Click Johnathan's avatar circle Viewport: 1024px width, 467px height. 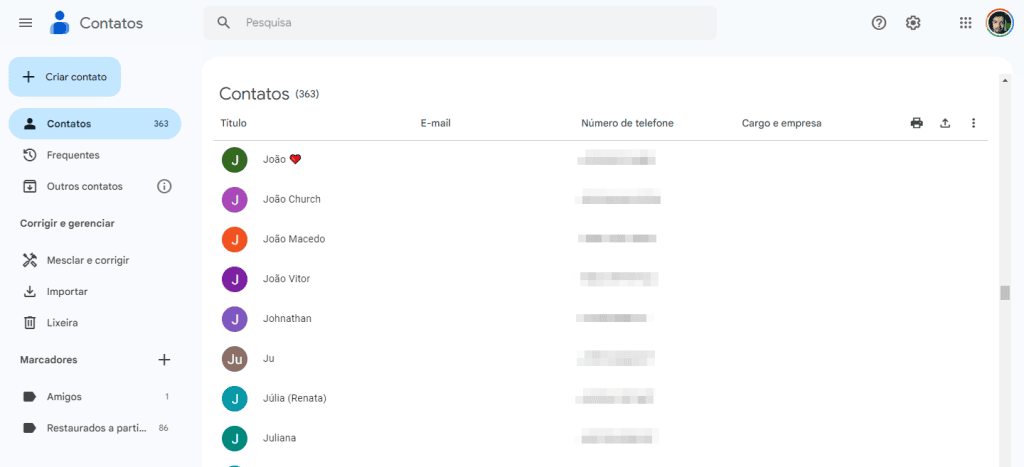[x=234, y=319]
